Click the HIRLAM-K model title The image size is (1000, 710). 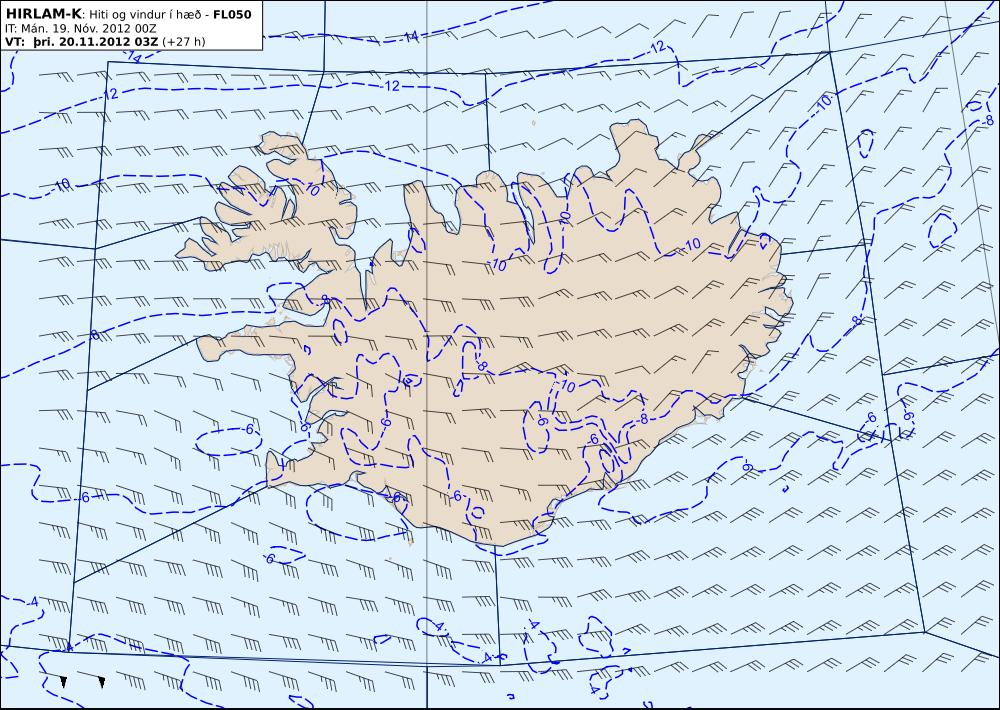pyautogui.click(x=44, y=14)
